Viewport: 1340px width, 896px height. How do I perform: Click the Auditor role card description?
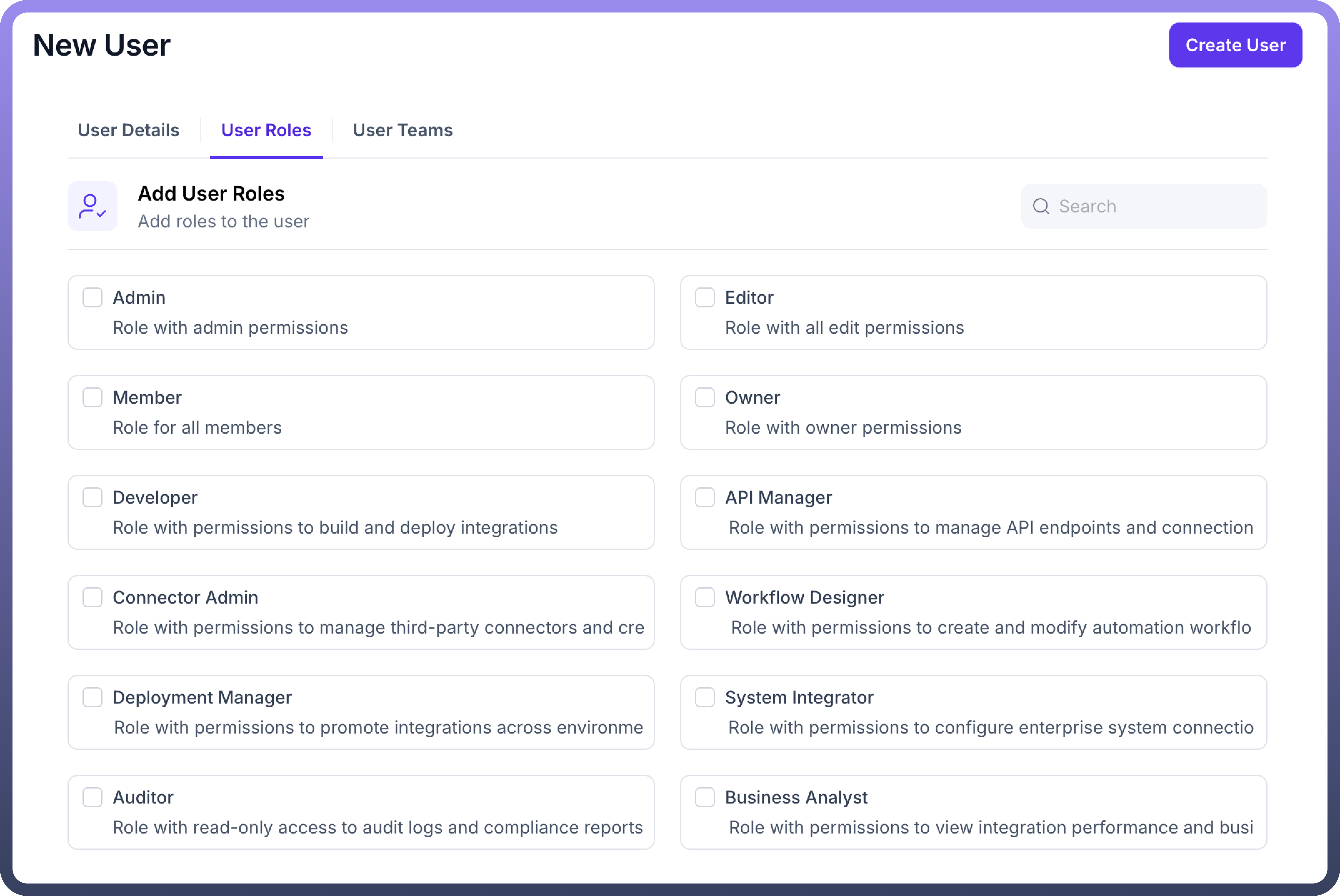click(377, 828)
